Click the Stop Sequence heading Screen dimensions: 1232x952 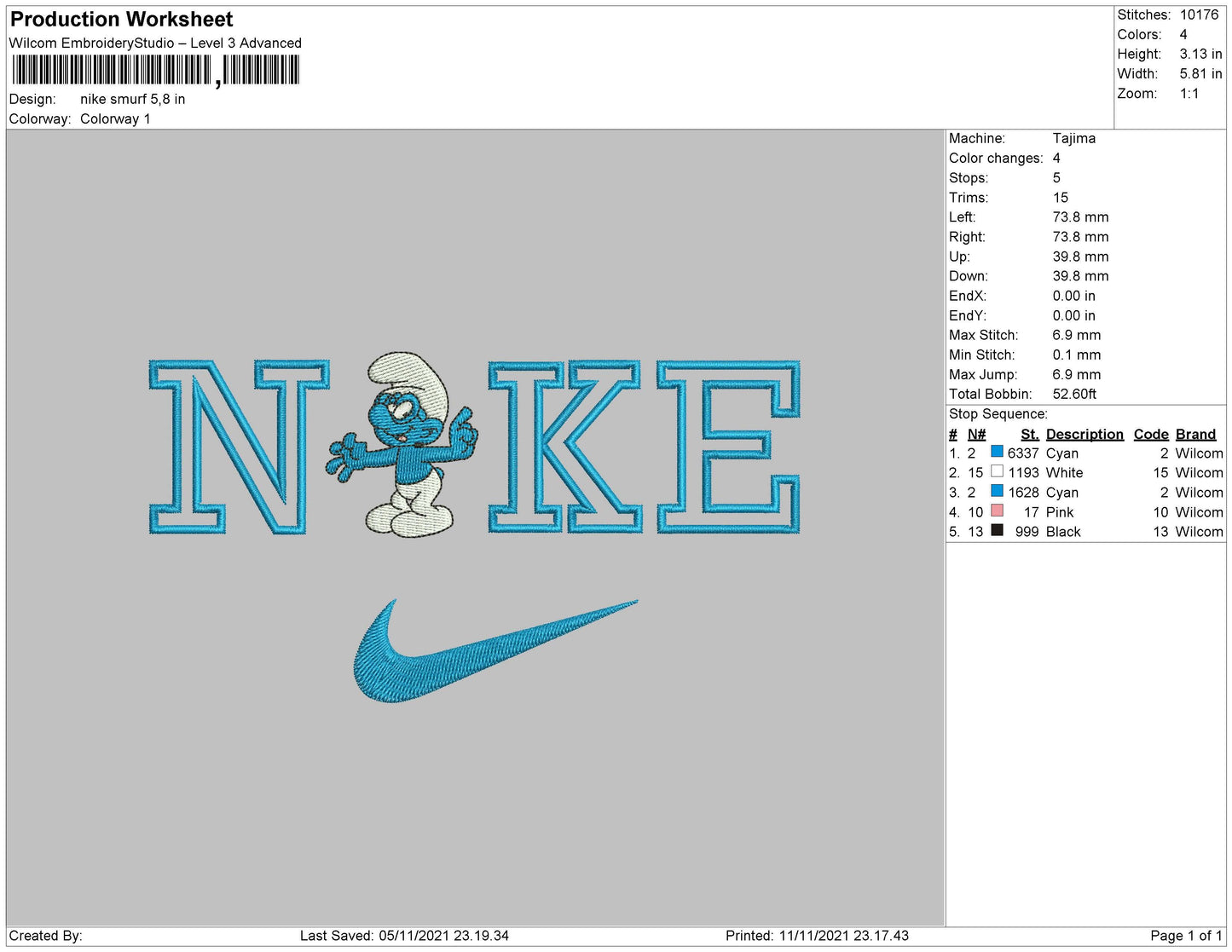point(998,413)
